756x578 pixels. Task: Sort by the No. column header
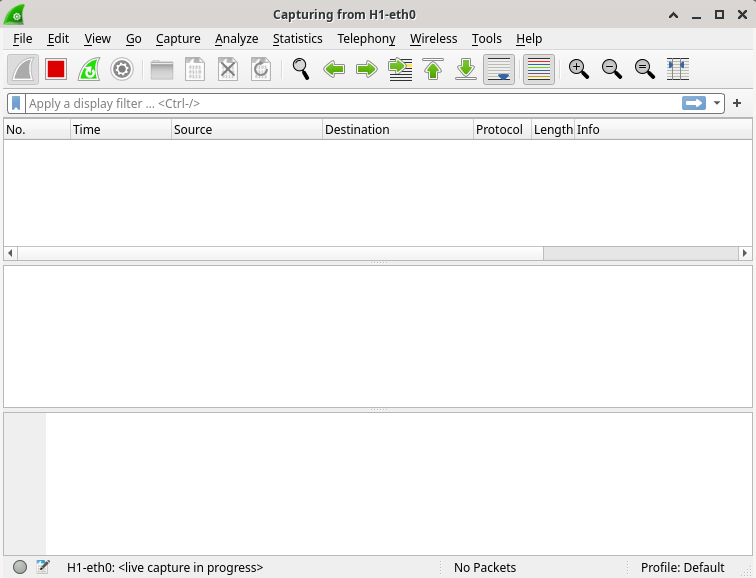(37, 129)
